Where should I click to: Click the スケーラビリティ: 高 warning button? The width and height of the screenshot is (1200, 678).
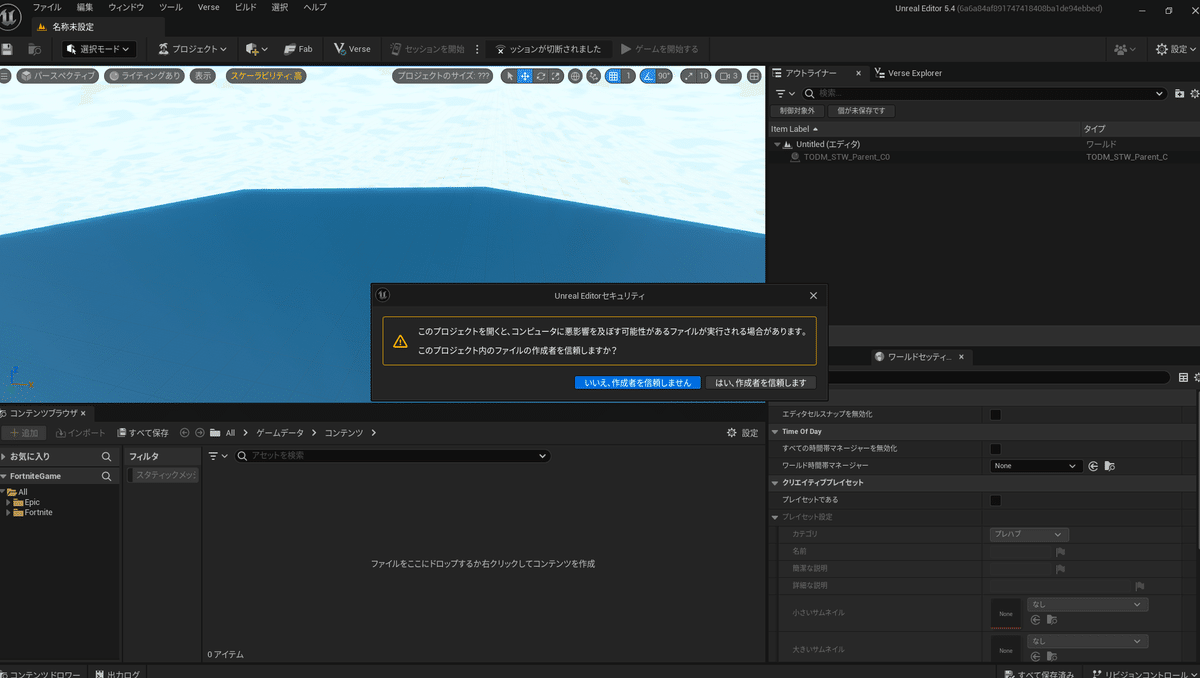tap(265, 76)
